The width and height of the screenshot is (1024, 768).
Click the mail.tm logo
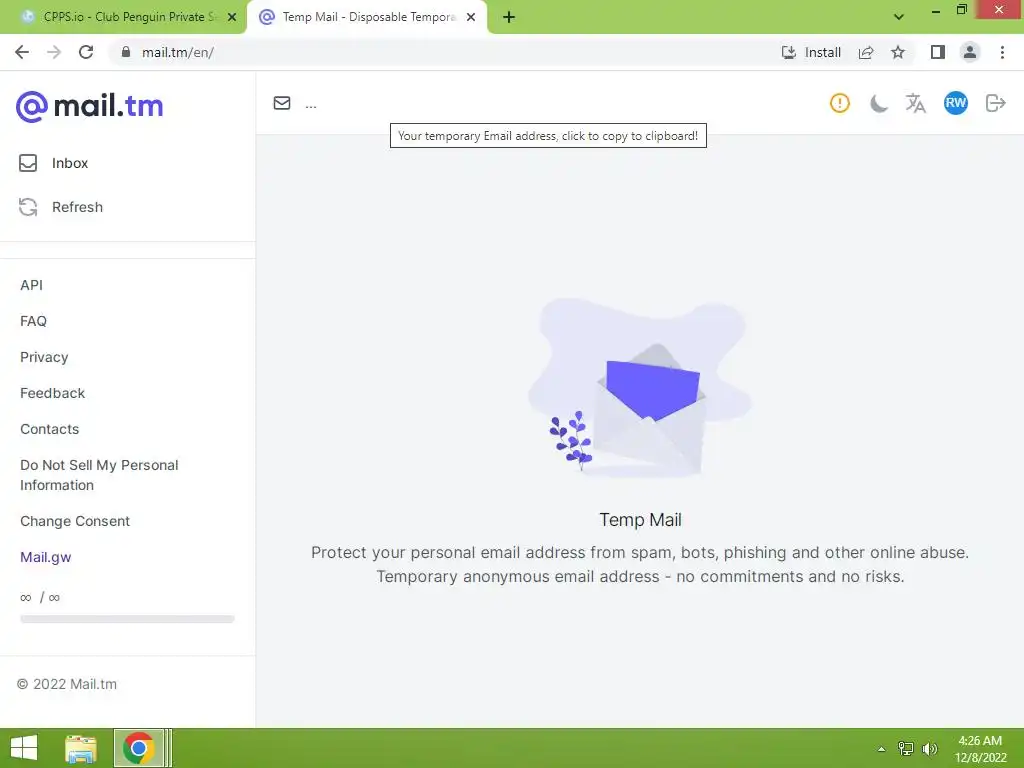tap(89, 106)
